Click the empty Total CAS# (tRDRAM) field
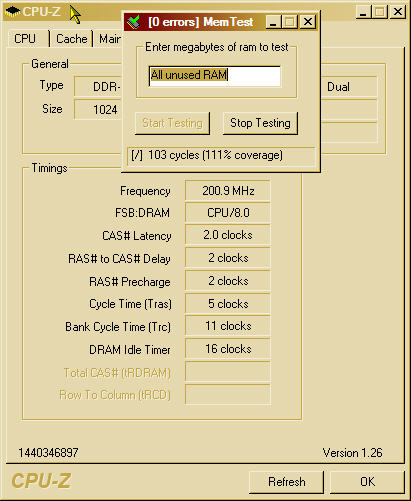 click(x=228, y=372)
